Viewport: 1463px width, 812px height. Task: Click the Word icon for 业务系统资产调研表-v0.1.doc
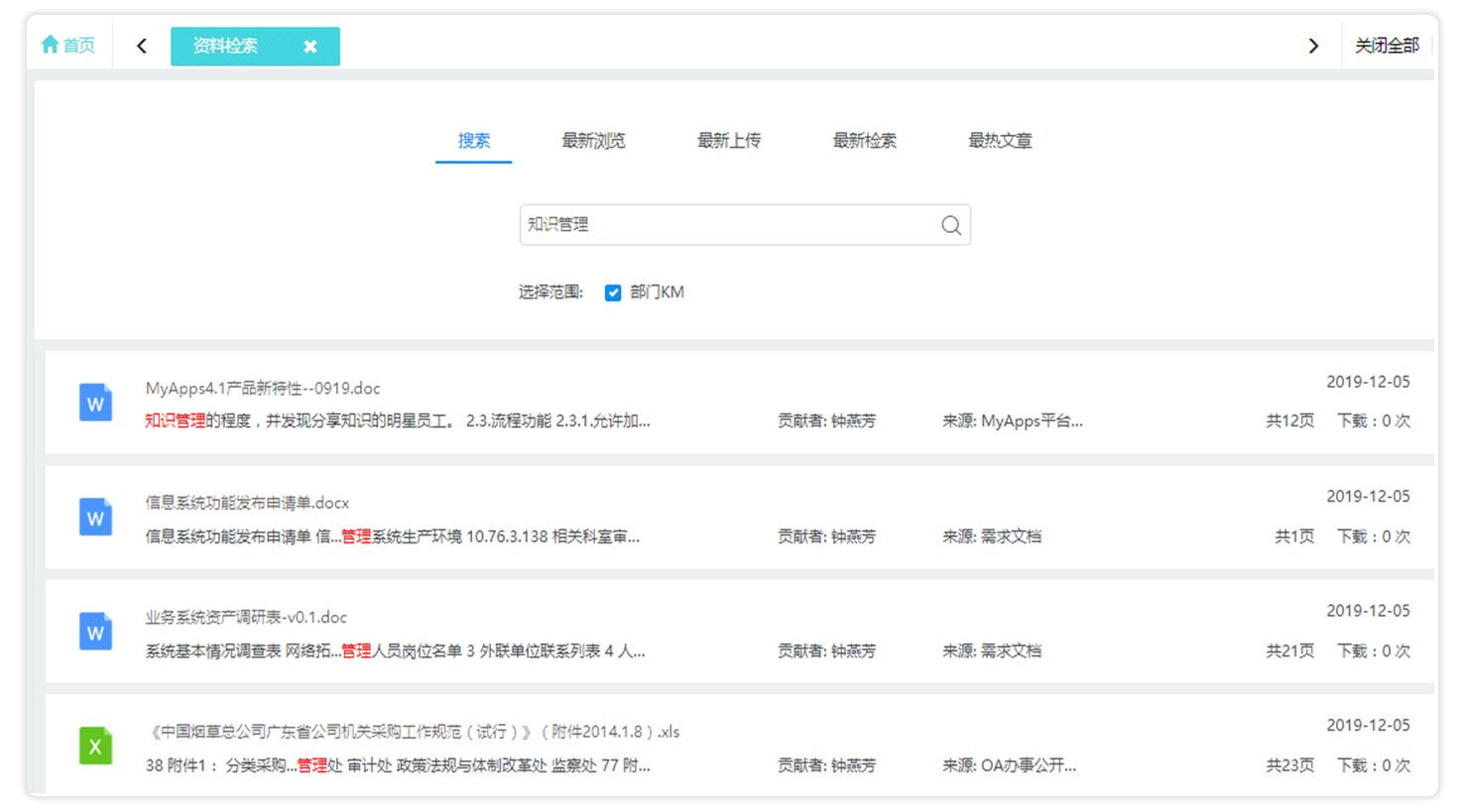95,632
